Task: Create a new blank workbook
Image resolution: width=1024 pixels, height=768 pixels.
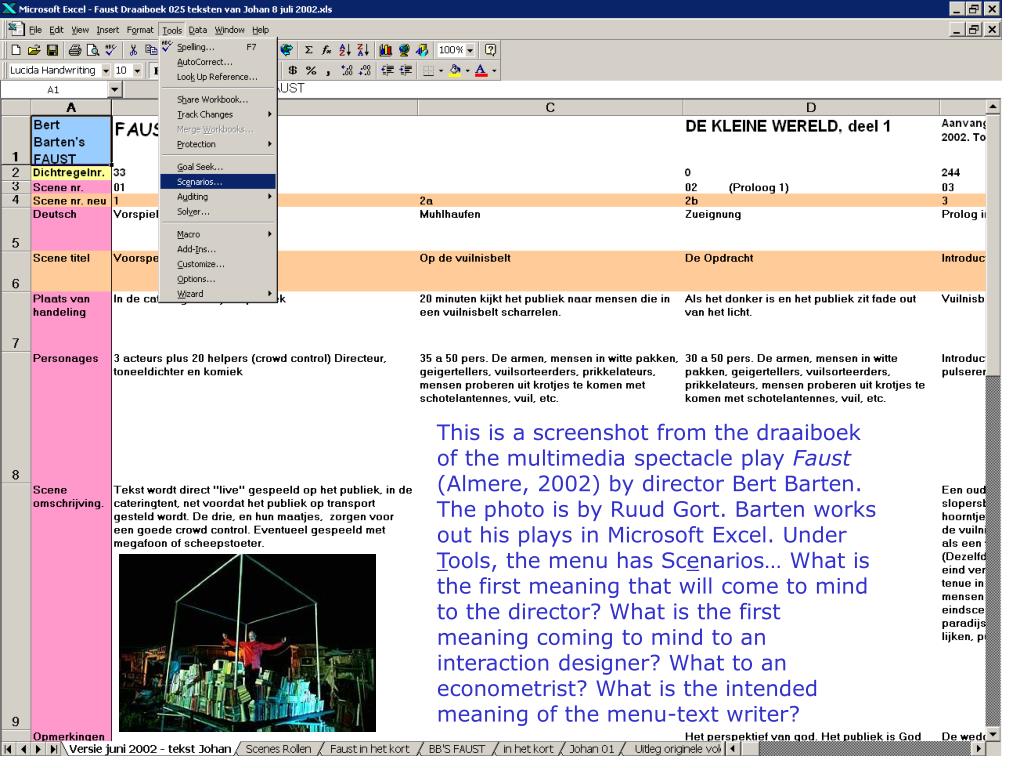Action: tap(16, 50)
